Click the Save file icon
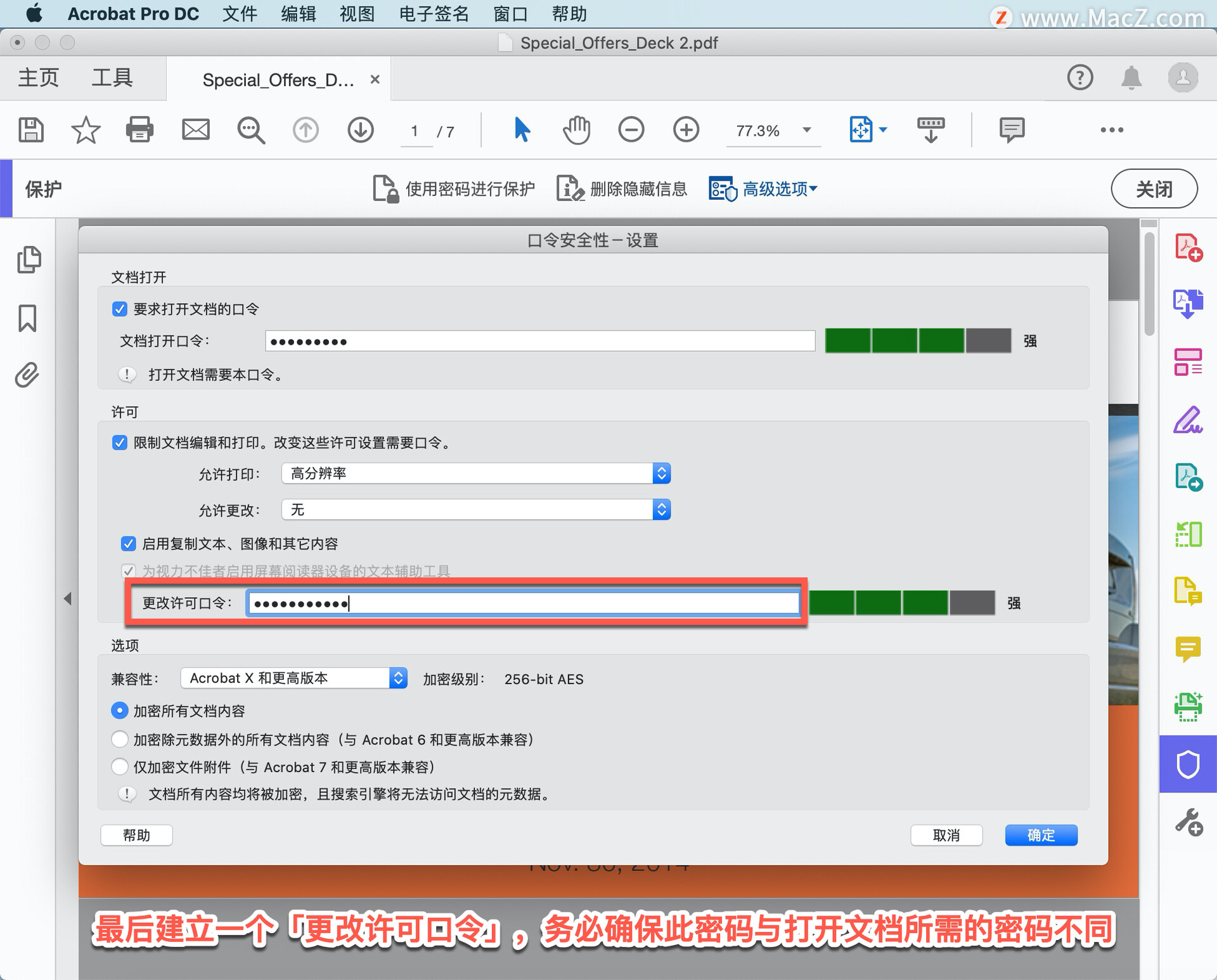Image resolution: width=1217 pixels, height=980 pixels. pyautogui.click(x=31, y=130)
